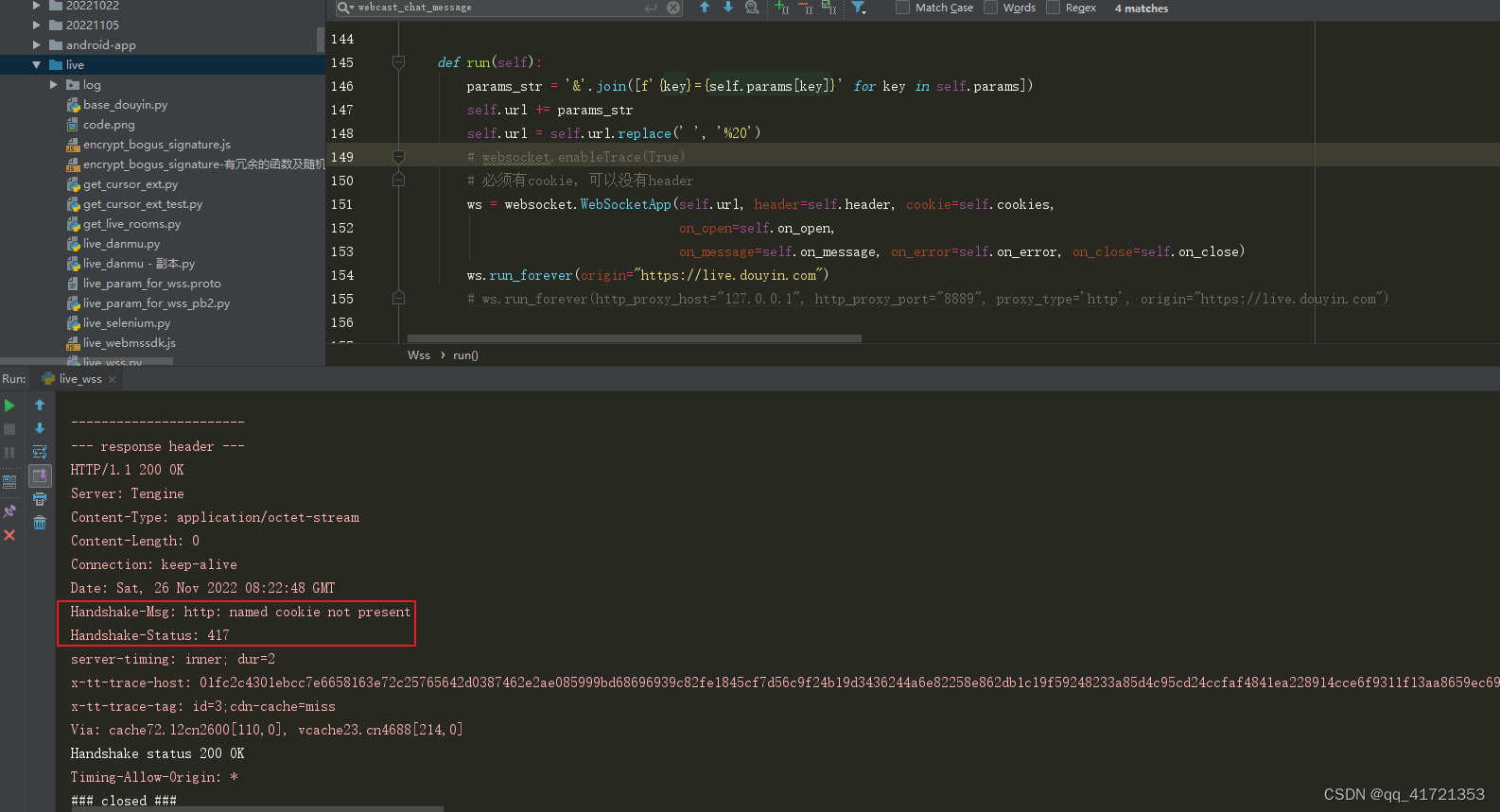The width and height of the screenshot is (1500, 812).
Task: Clear the search field with the X icon
Action: point(673,8)
